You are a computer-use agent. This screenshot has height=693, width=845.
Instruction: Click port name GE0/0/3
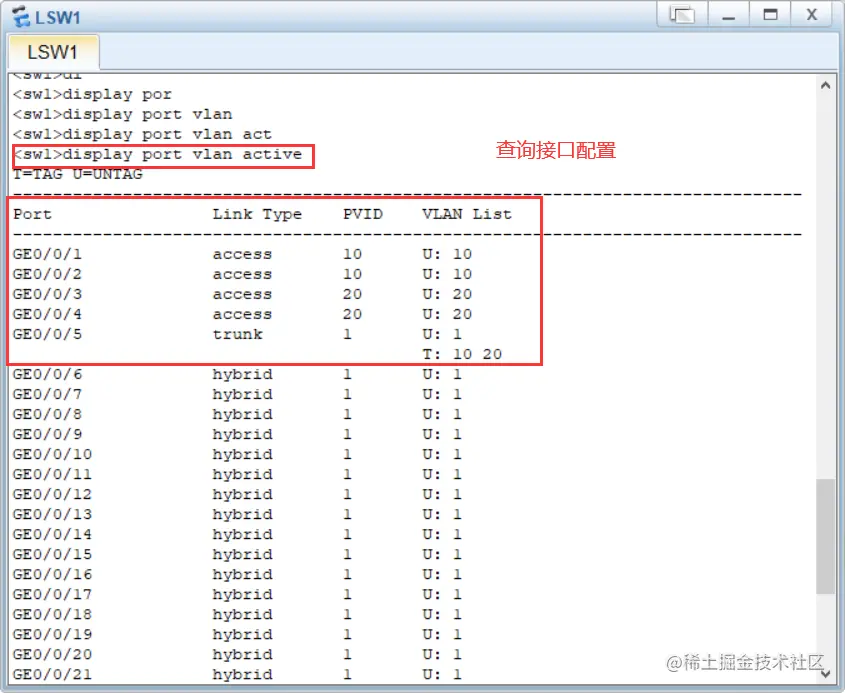(47, 294)
